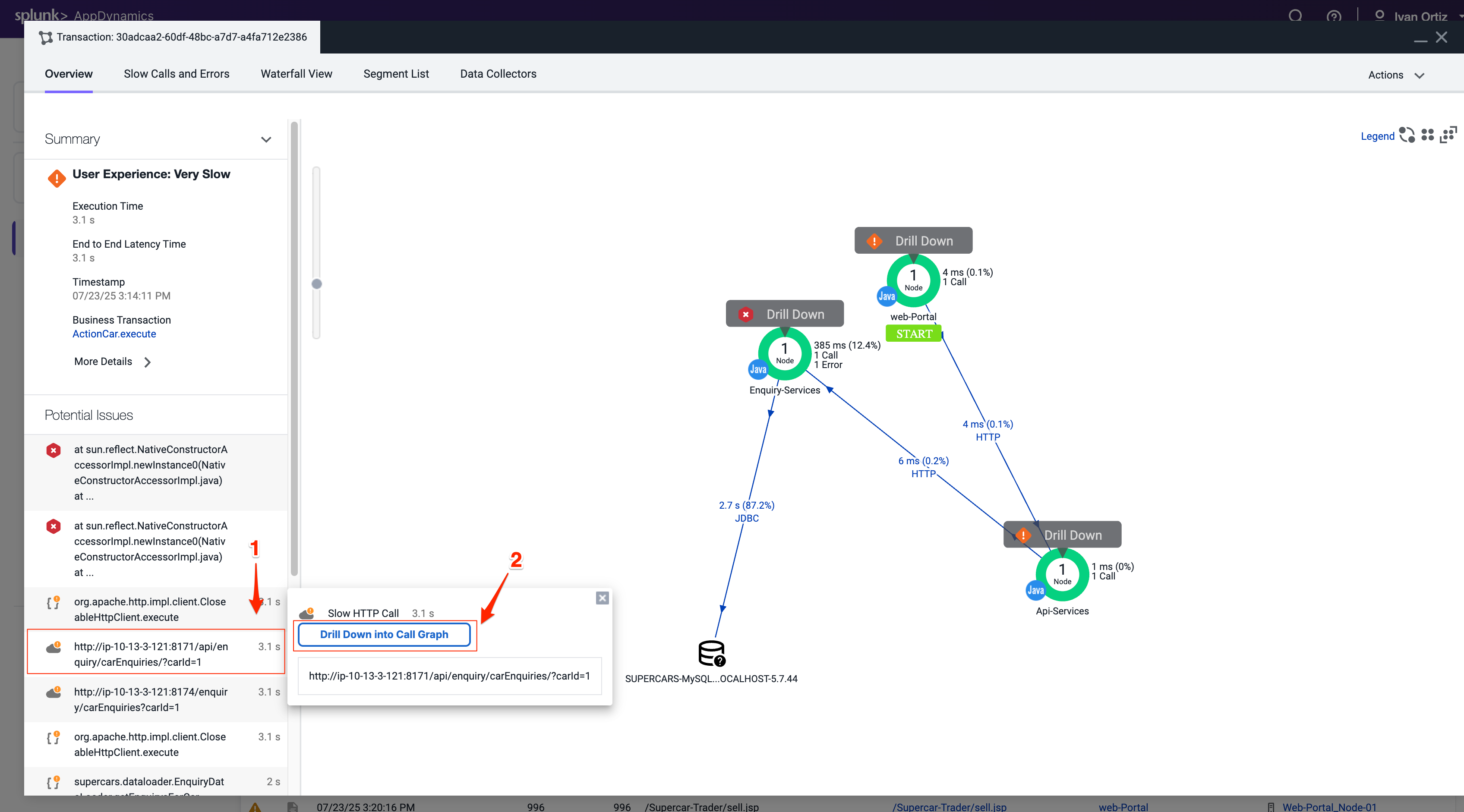This screenshot has height=812, width=1464.
Task: Select the ip-10-13-3-121:8174 slow HTTP call issue
Action: (x=151, y=699)
